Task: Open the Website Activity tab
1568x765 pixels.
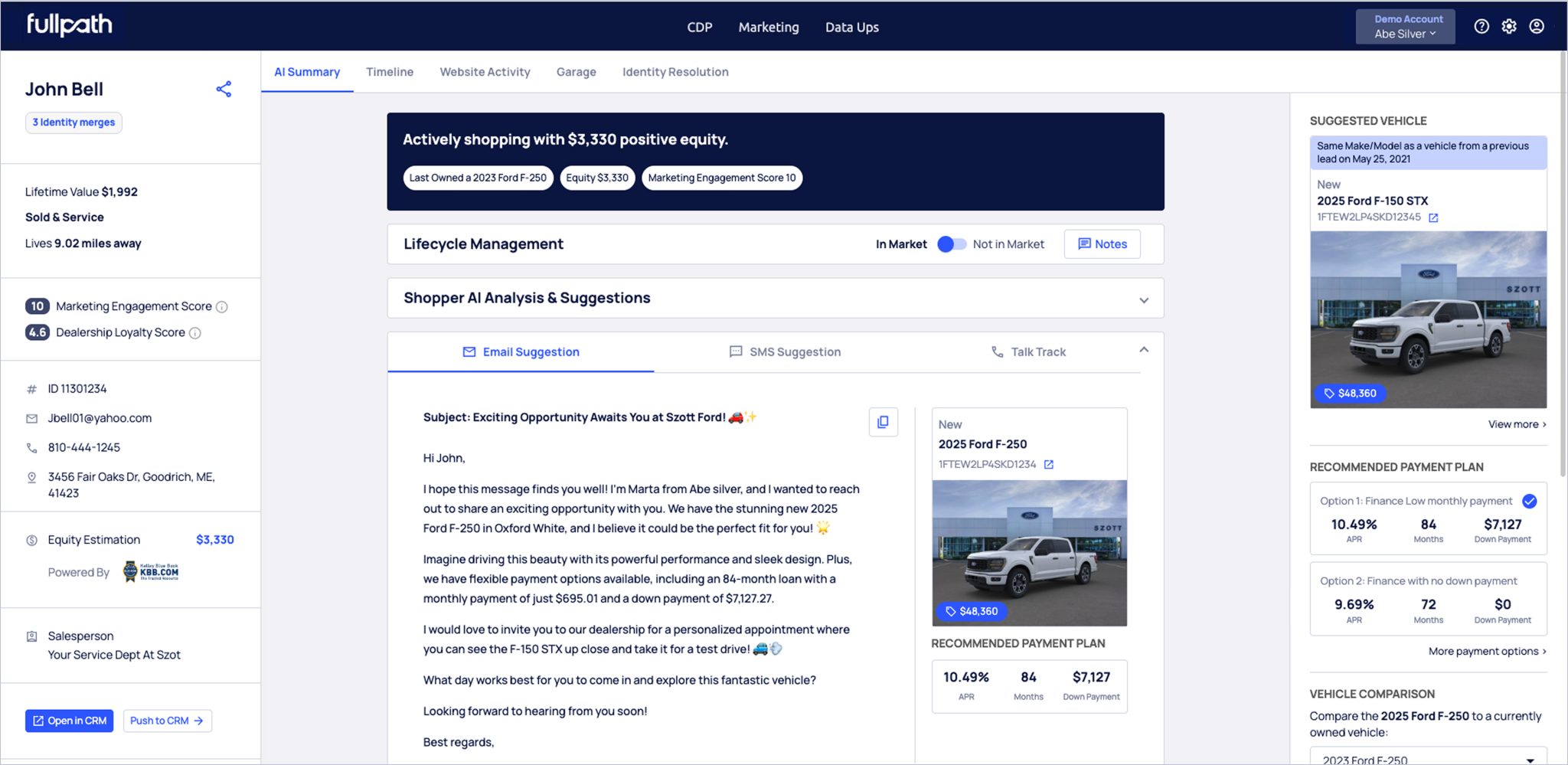Action: (x=485, y=72)
